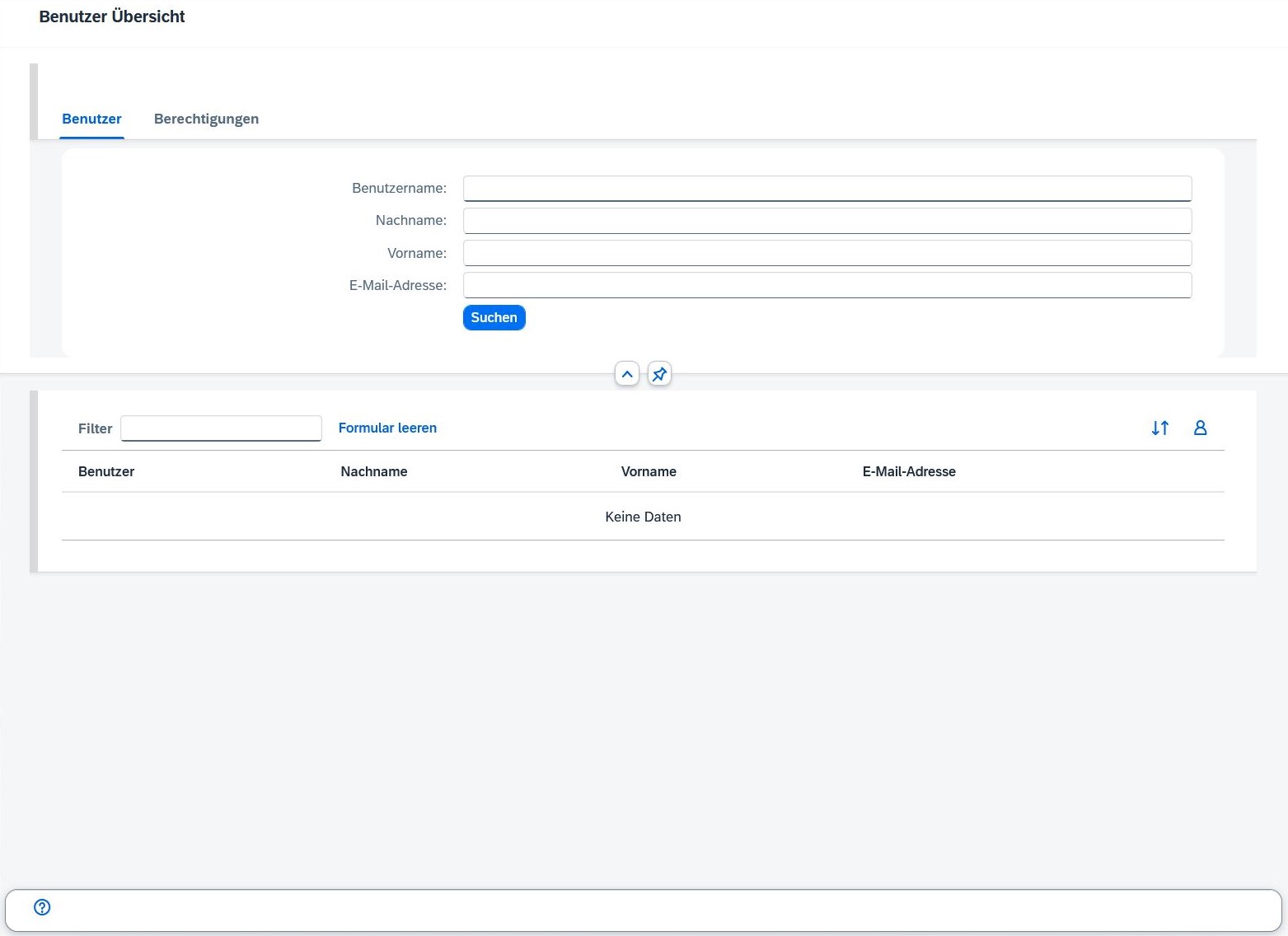Click into the Nachname search field
Screen dimensions: 1288x936
pyautogui.click(x=827, y=221)
